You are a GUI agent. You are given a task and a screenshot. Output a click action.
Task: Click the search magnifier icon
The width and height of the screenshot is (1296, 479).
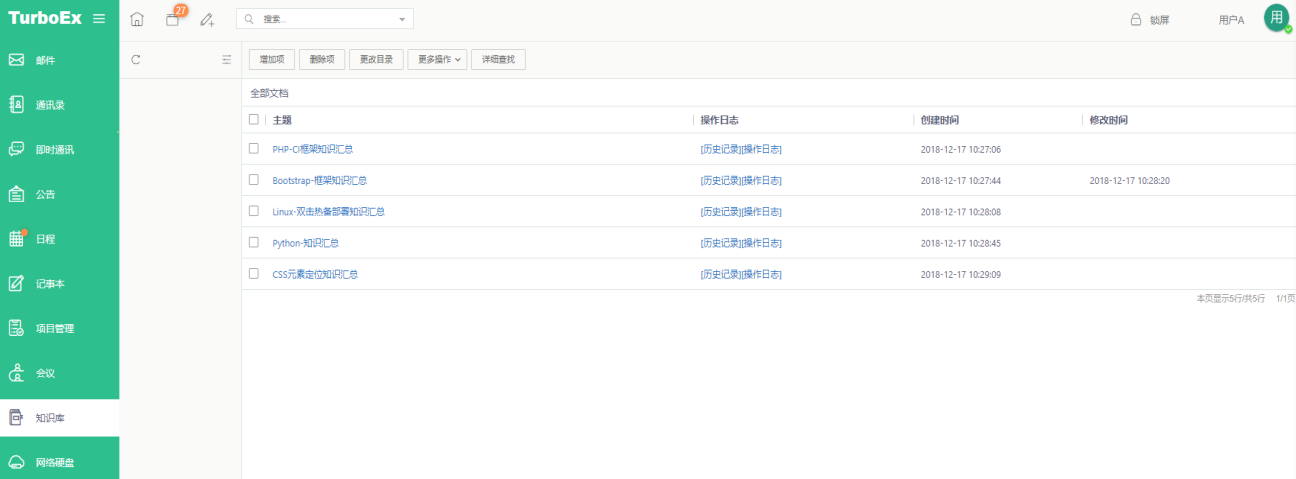pos(249,19)
